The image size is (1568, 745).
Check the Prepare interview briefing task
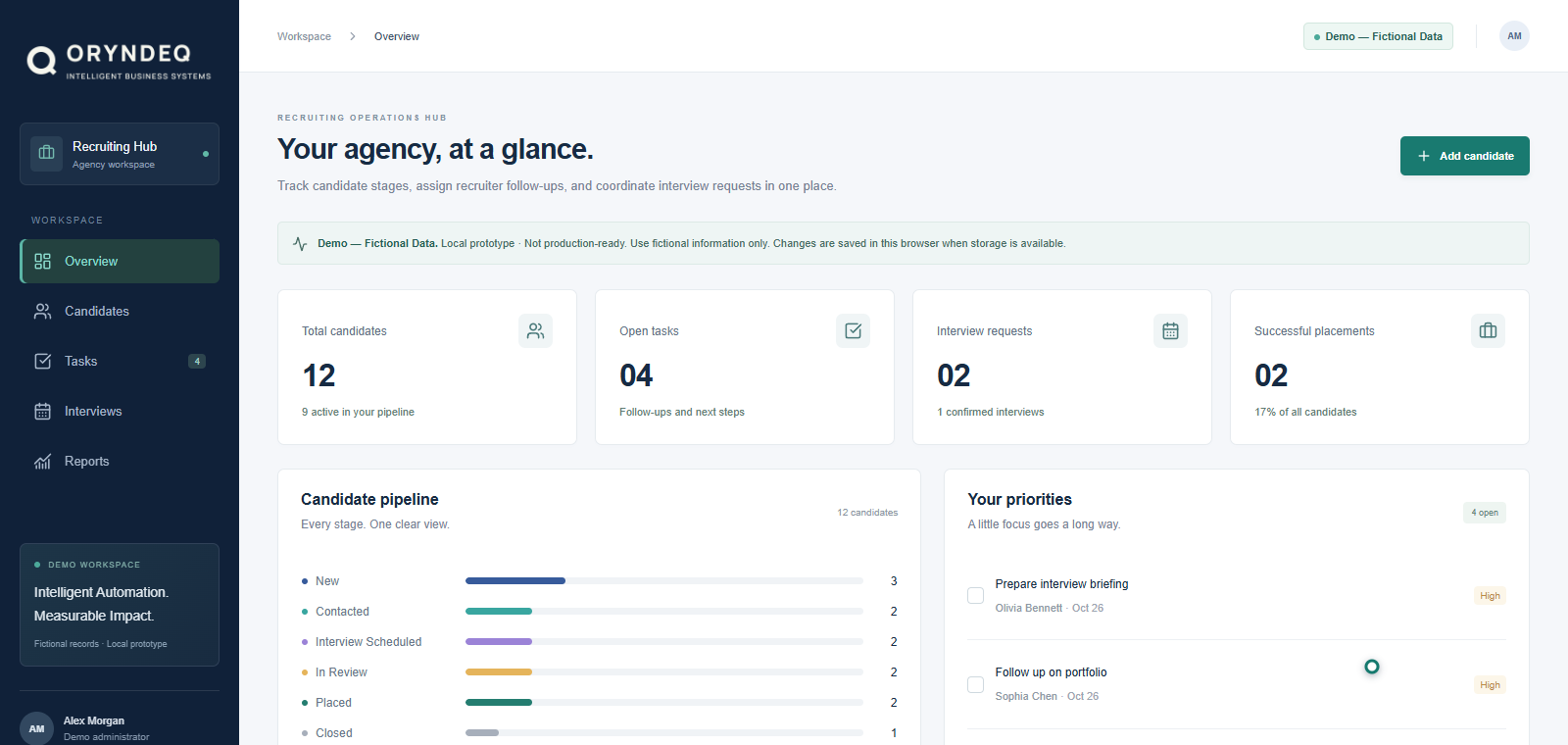tap(975, 596)
